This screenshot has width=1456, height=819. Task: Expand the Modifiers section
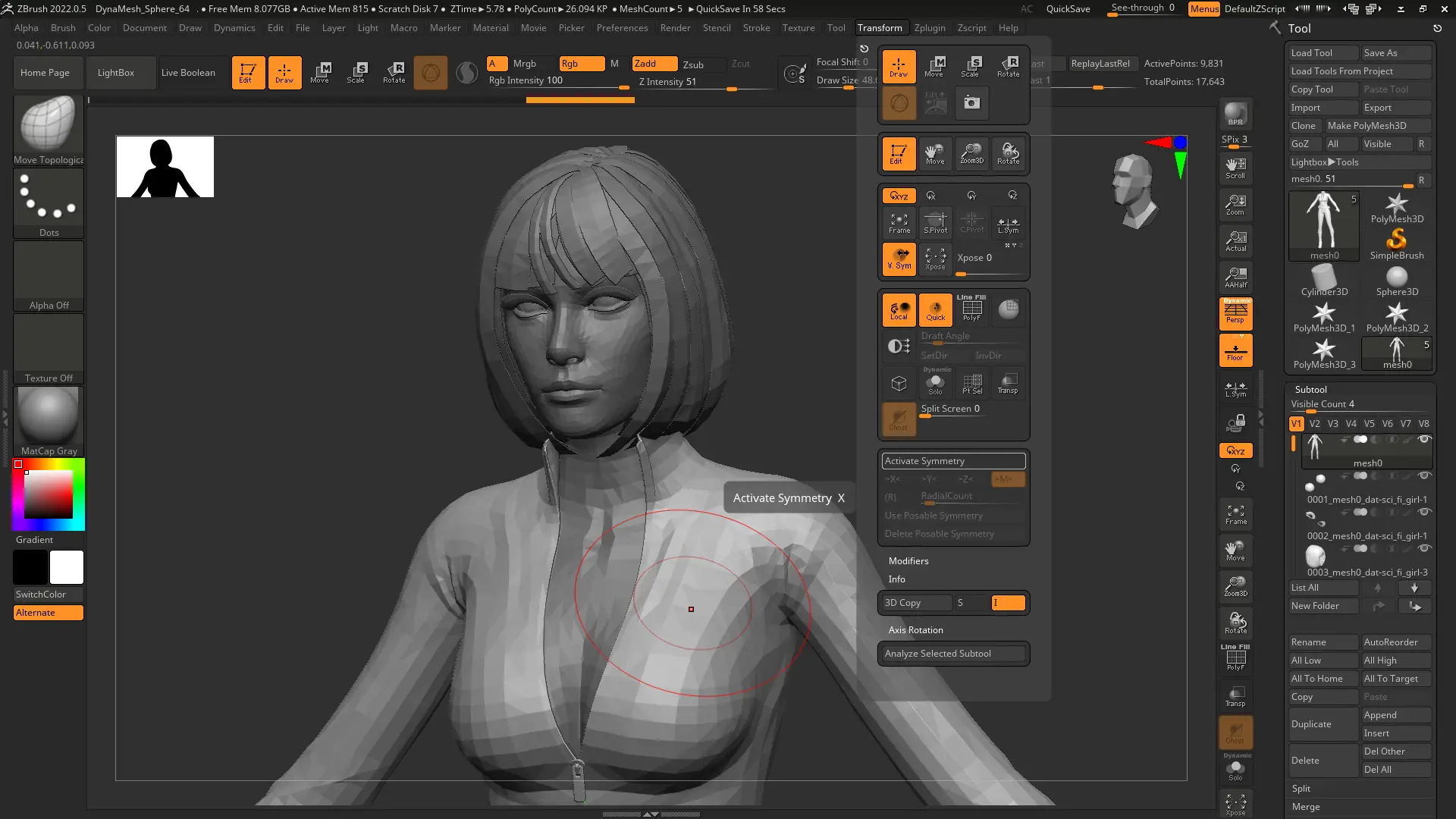(908, 561)
